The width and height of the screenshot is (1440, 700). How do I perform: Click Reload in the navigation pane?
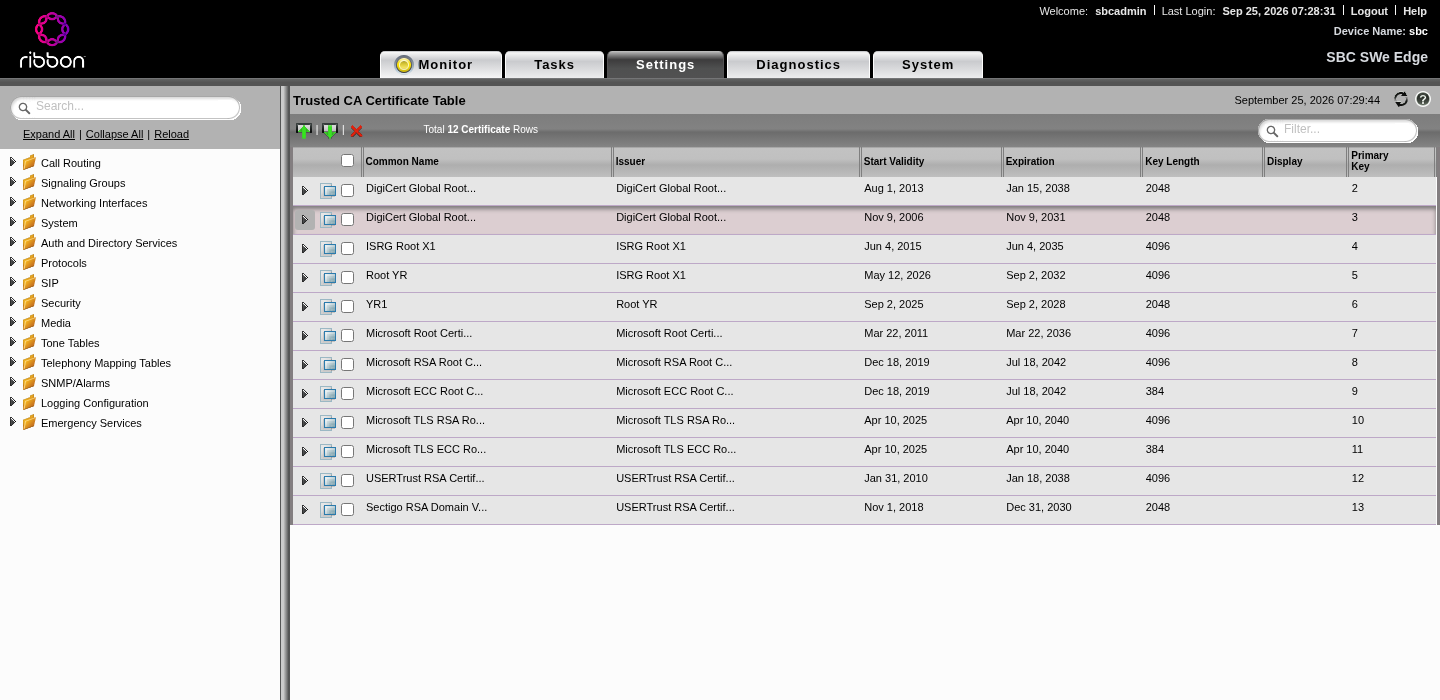point(171,134)
